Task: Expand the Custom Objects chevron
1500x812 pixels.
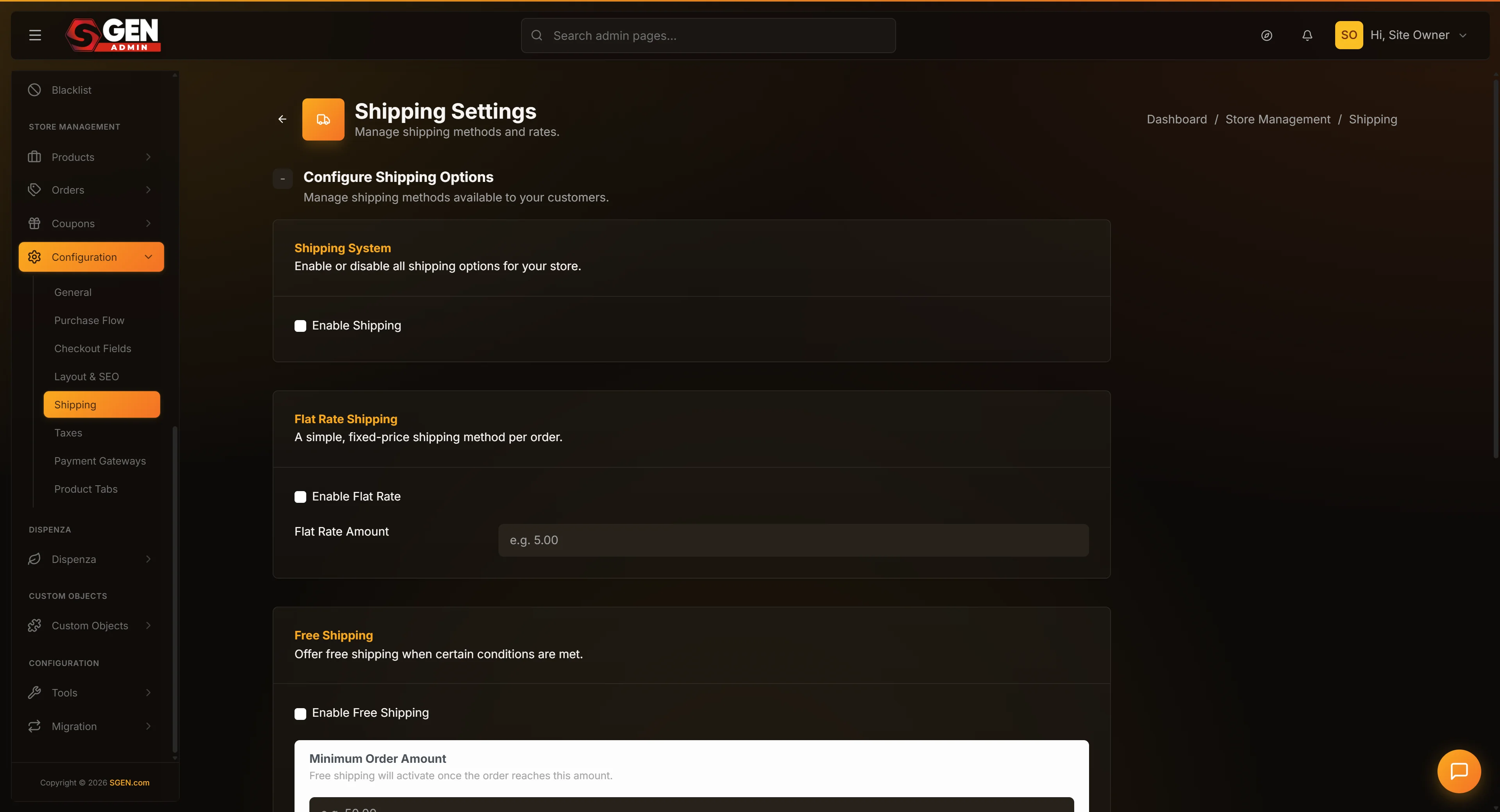Action: pyautogui.click(x=148, y=626)
